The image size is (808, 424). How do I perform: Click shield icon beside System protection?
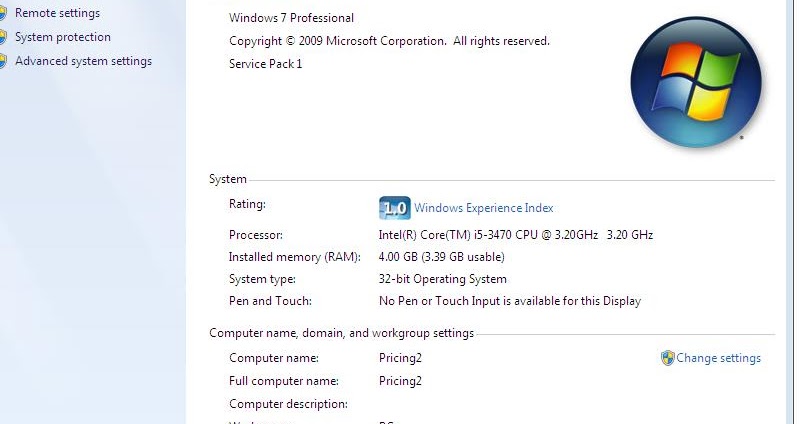click(3, 37)
